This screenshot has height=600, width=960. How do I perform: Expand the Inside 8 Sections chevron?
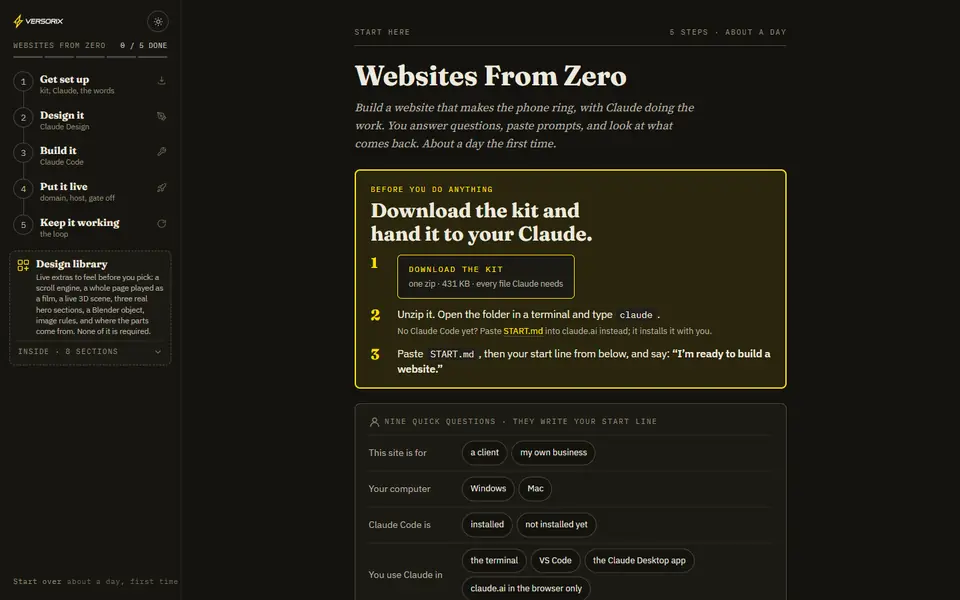tap(158, 351)
